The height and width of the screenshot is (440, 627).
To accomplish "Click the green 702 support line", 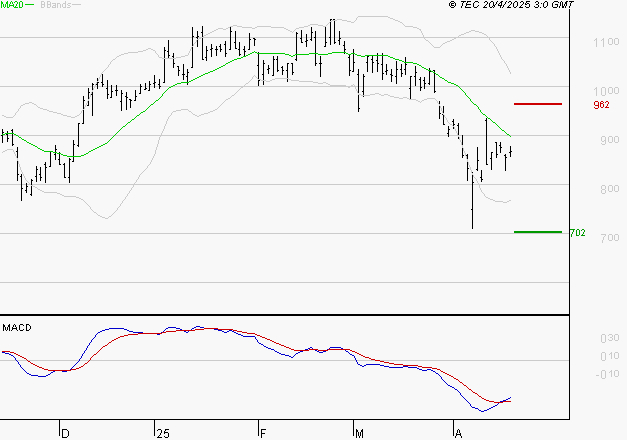I will pos(538,232).
